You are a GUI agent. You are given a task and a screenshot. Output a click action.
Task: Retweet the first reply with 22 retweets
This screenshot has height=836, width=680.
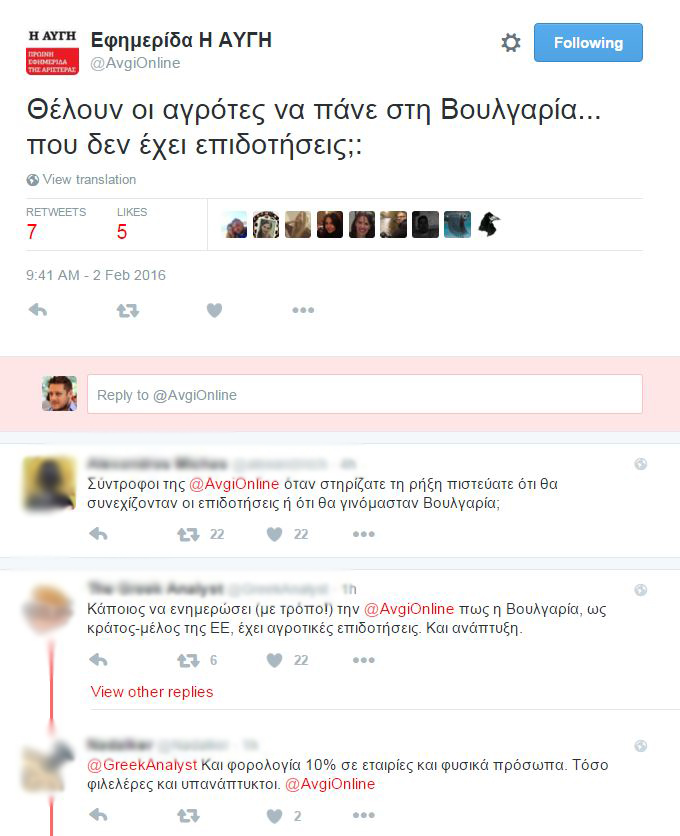(x=188, y=534)
